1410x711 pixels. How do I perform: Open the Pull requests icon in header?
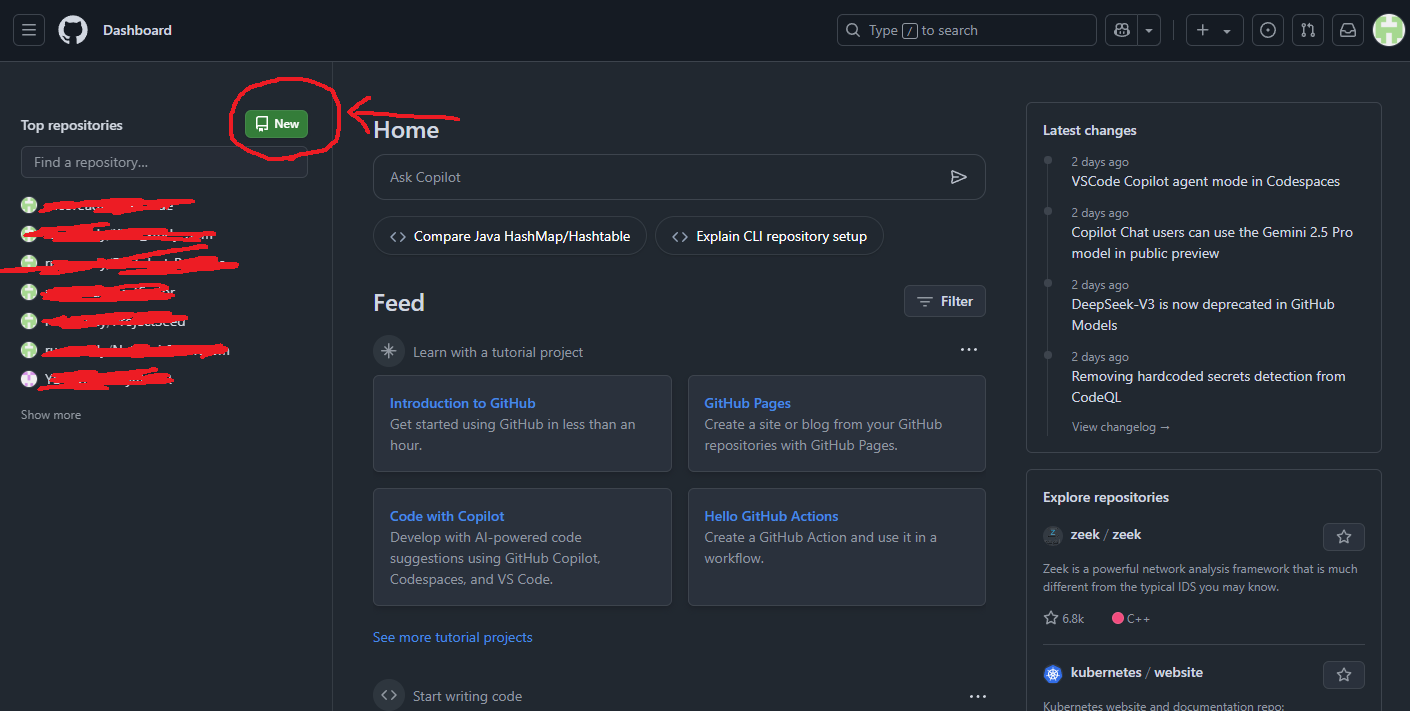point(1308,30)
